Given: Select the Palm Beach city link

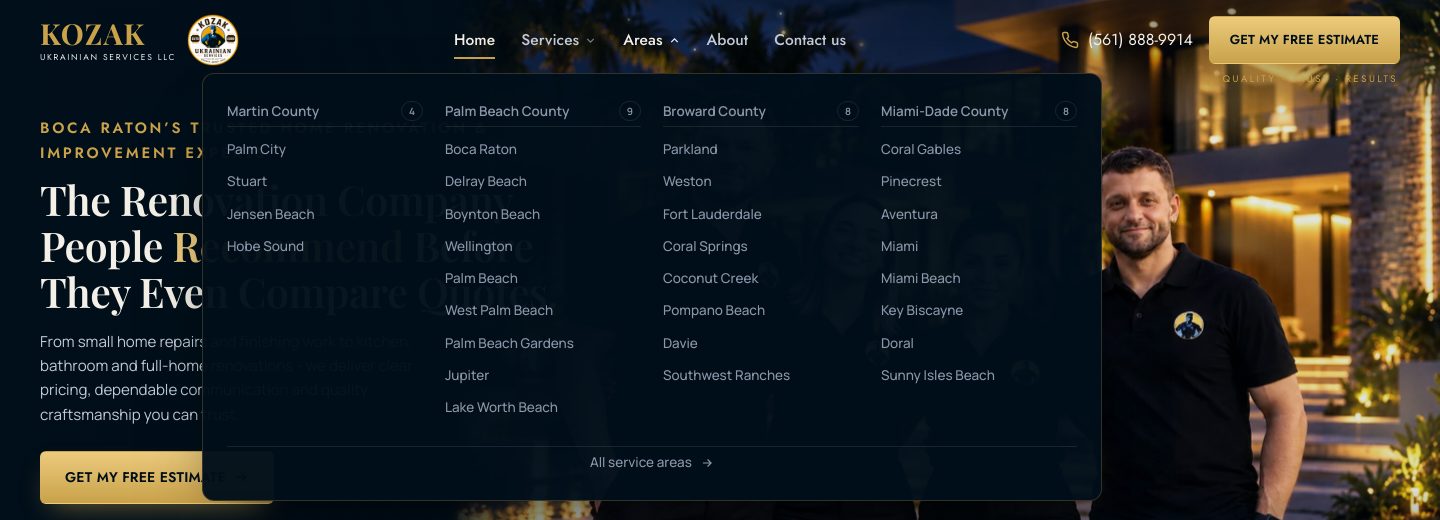Looking at the screenshot, I should tap(481, 278).
